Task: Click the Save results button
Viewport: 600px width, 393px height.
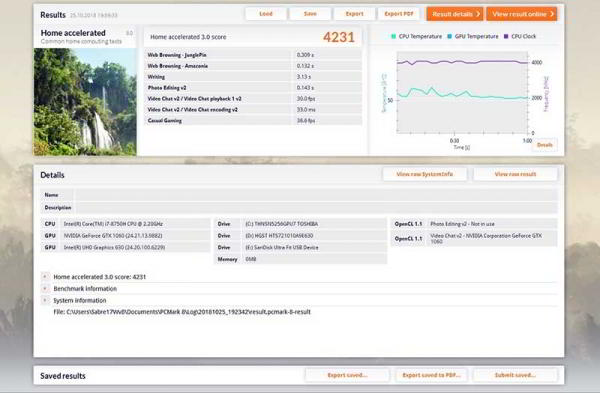Action: [x=310, y=14]
